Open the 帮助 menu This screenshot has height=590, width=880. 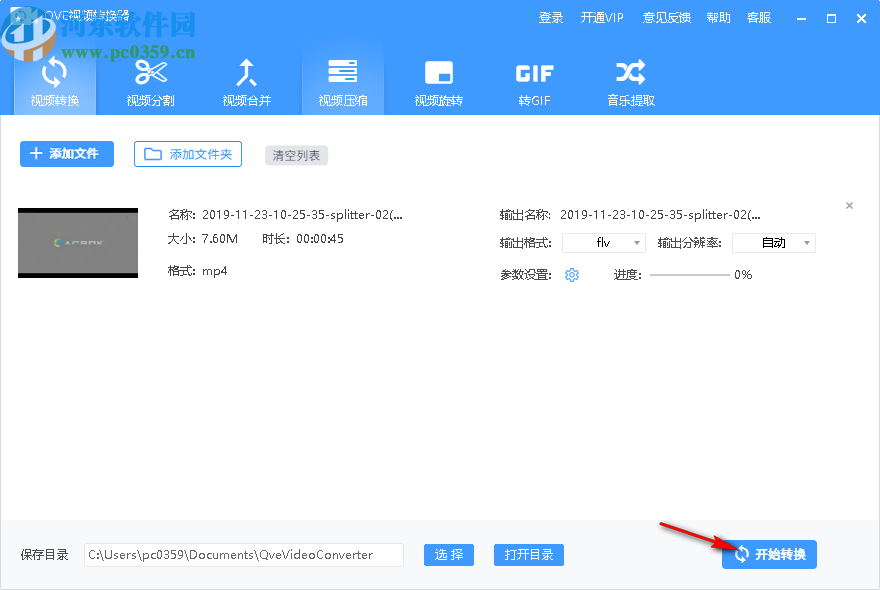[718, 17]
